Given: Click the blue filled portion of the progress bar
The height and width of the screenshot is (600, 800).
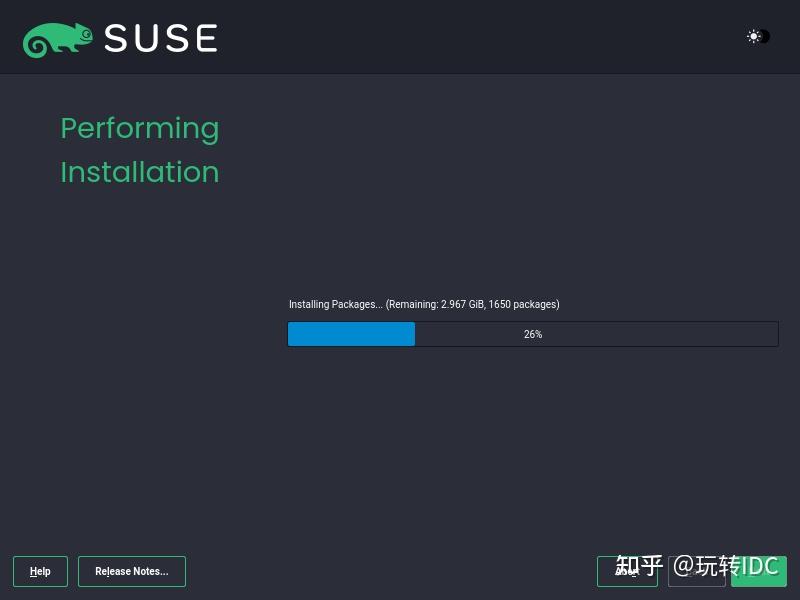Looking at the screenshot, I should point(350,334).
